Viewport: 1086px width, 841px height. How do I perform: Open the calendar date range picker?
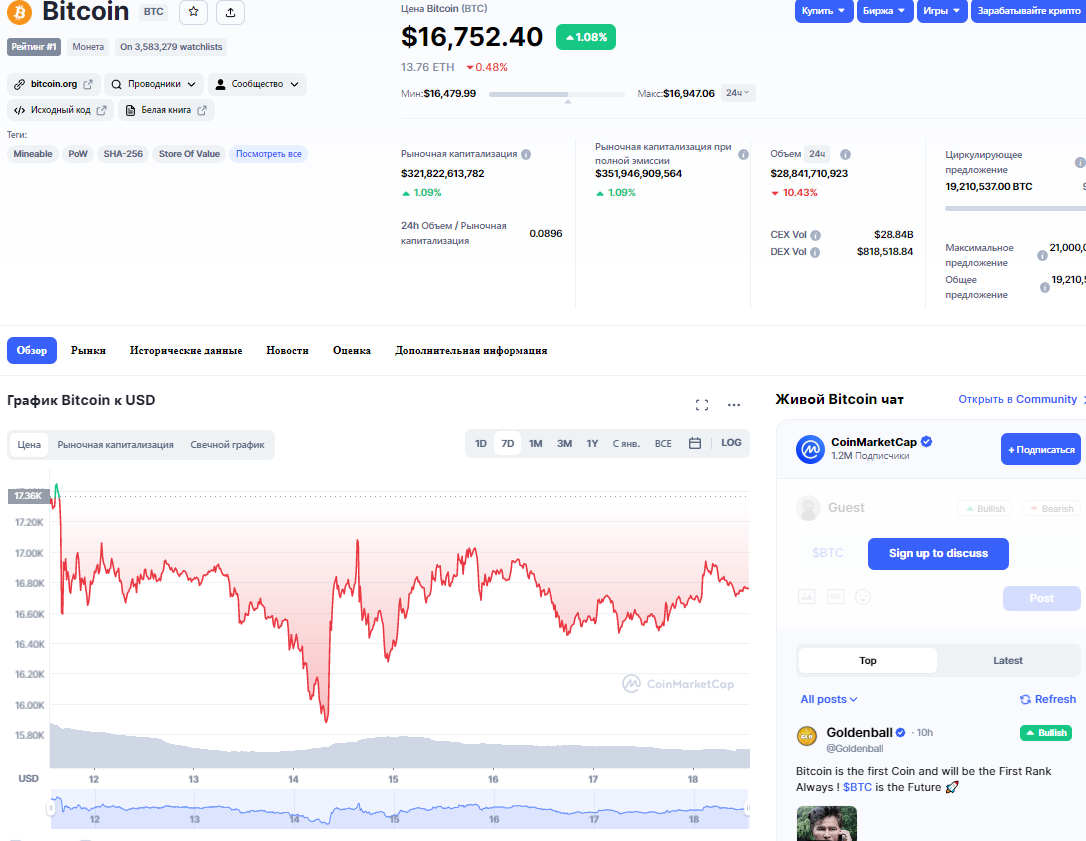coord(695,443)
